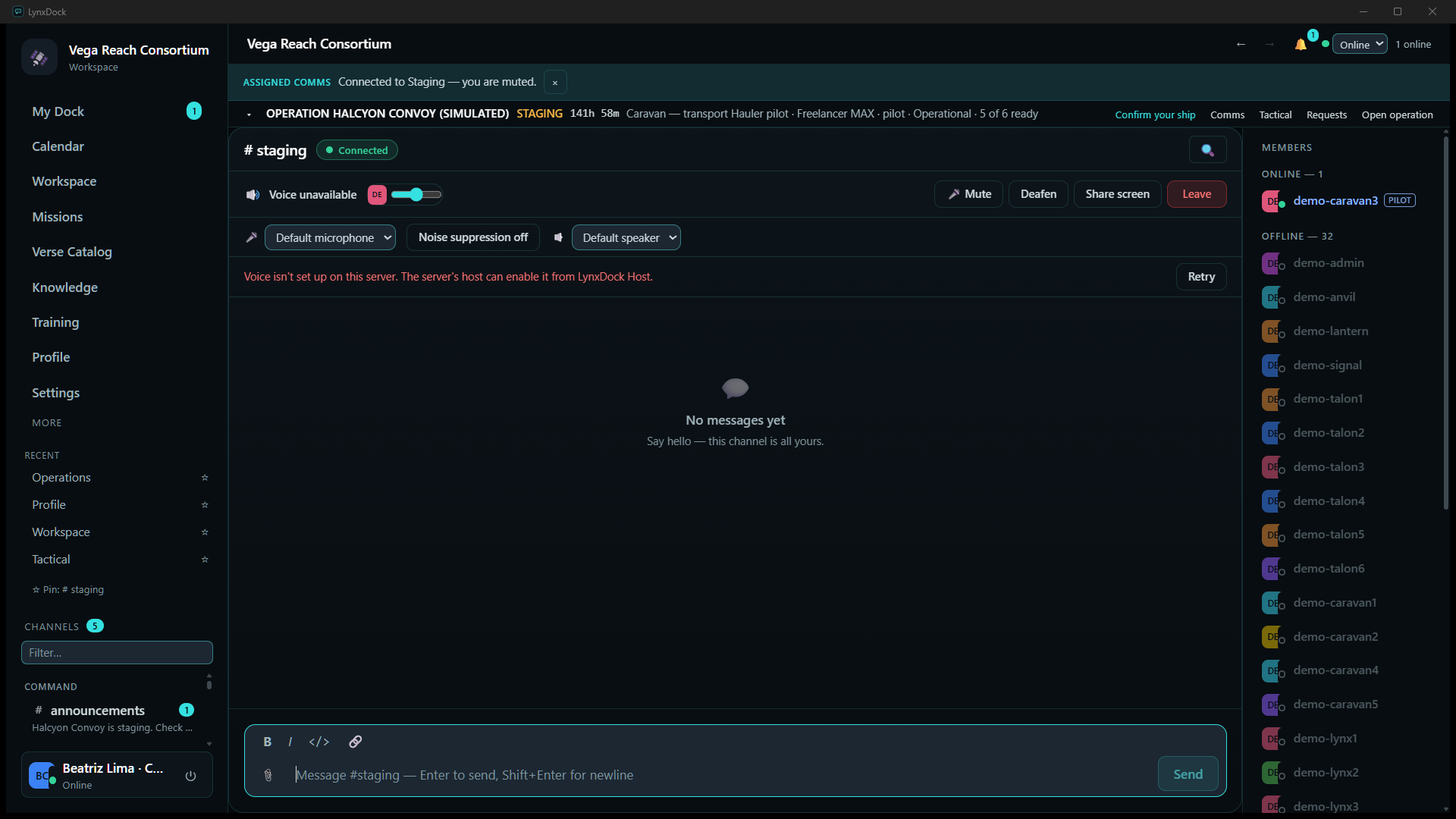Toggle Noise suppression
The width and height of the screenshot is (1456, 819).
pyautogui.click(x=473, y=237)
